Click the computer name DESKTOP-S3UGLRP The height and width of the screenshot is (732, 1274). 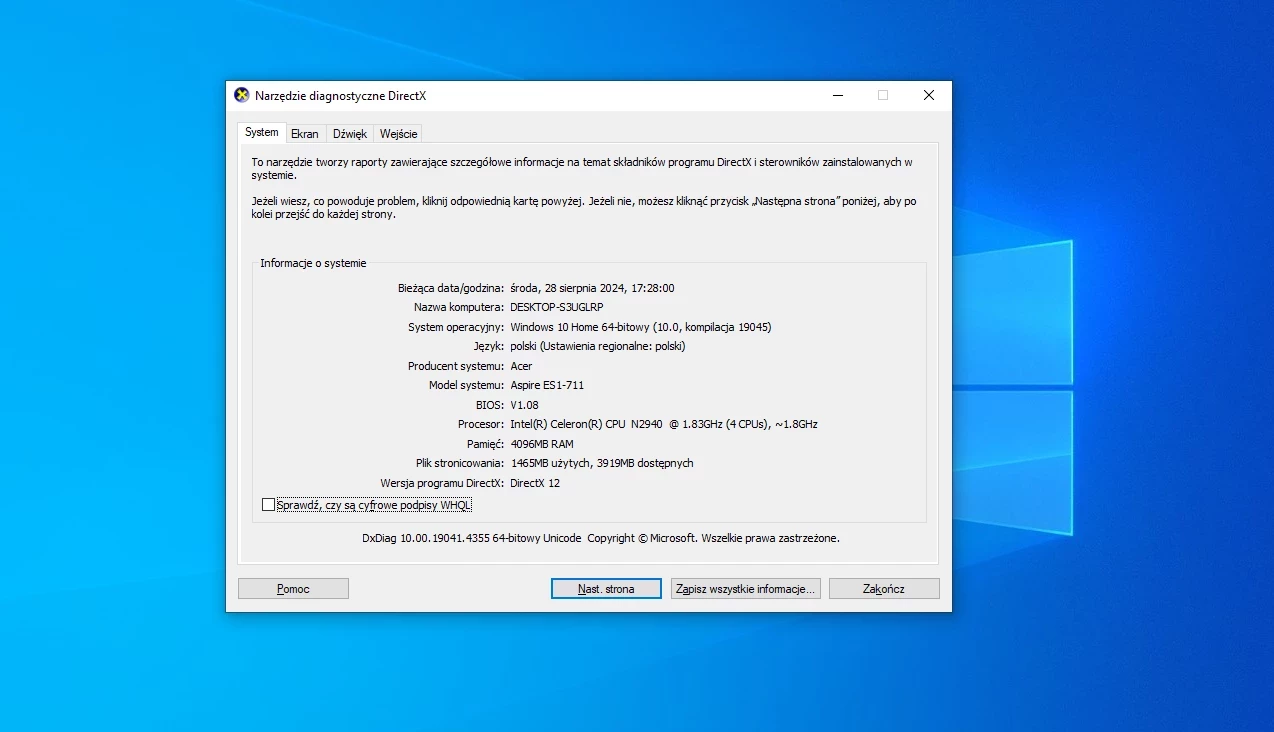point(557,307)
